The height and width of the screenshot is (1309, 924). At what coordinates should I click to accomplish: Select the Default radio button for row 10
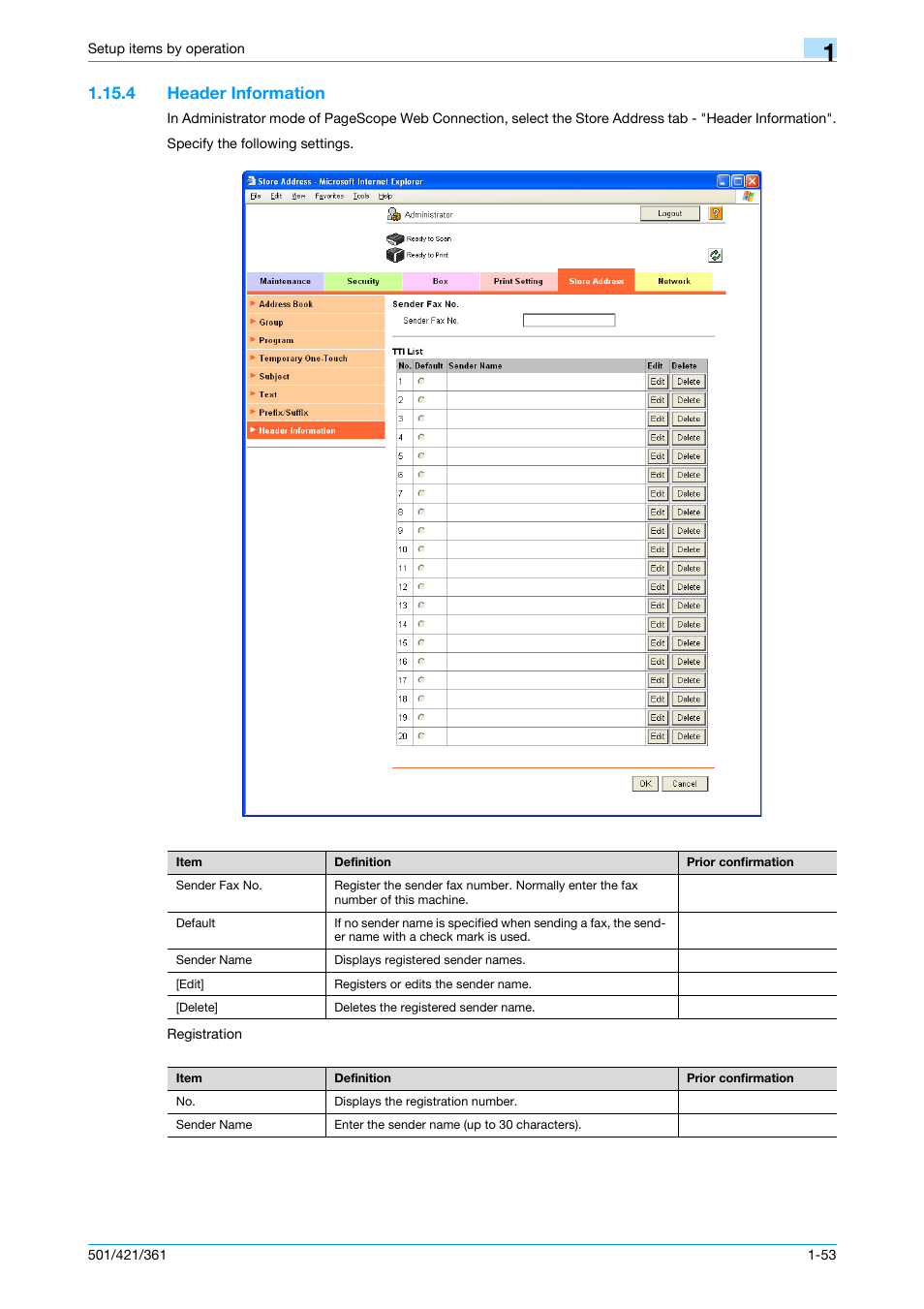click(x=421, y=549)
